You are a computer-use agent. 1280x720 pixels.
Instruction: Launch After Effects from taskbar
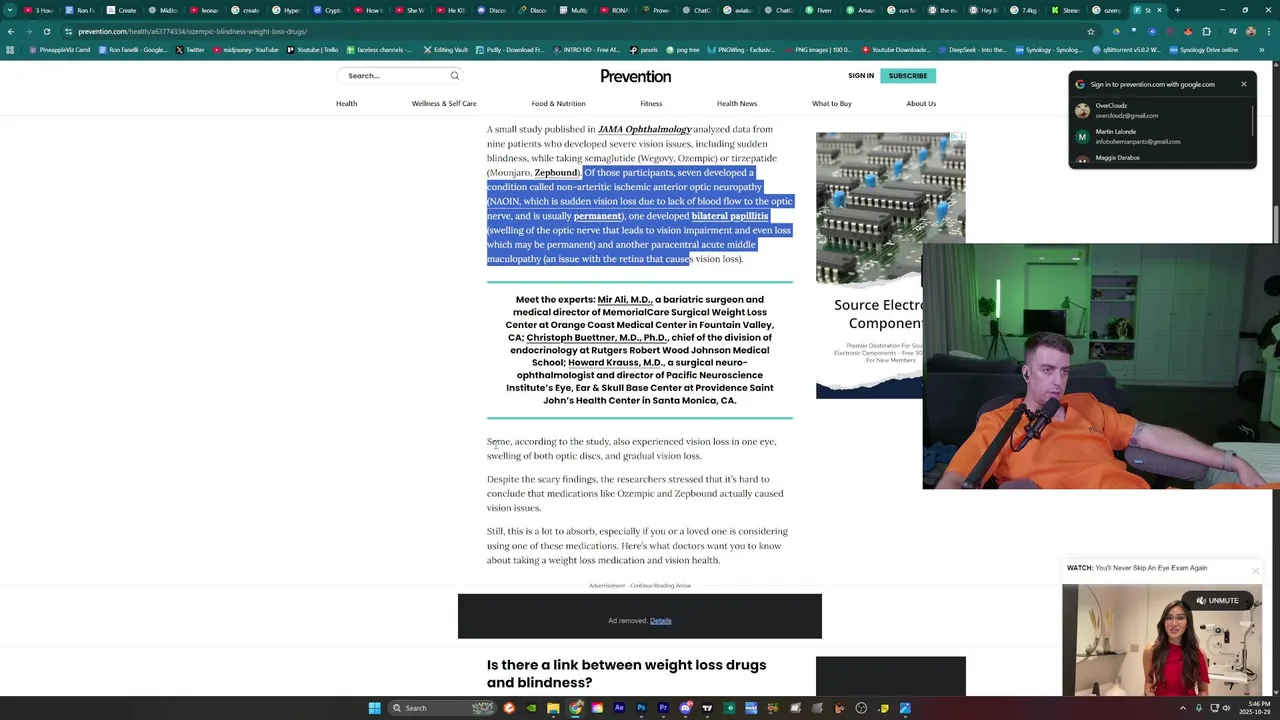pyautogui.click(x=619, y=708)
